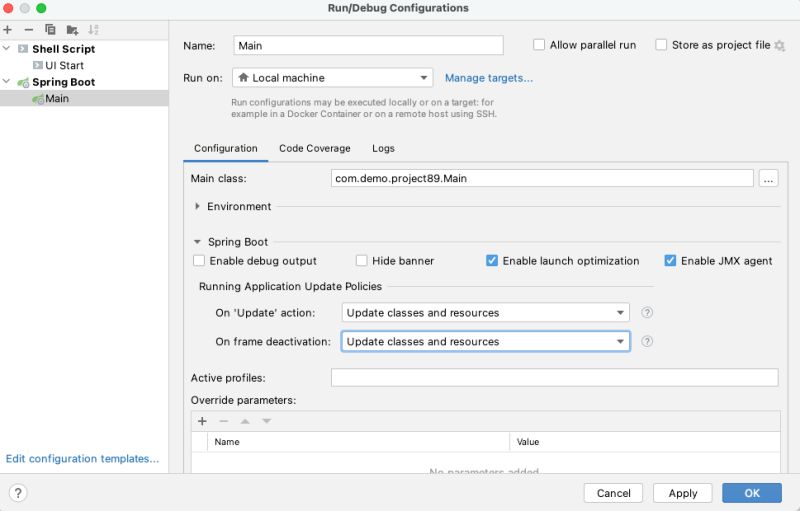Screen dimensions: 800x511
Task: Click the help question mark button
Action: point(18,493)
